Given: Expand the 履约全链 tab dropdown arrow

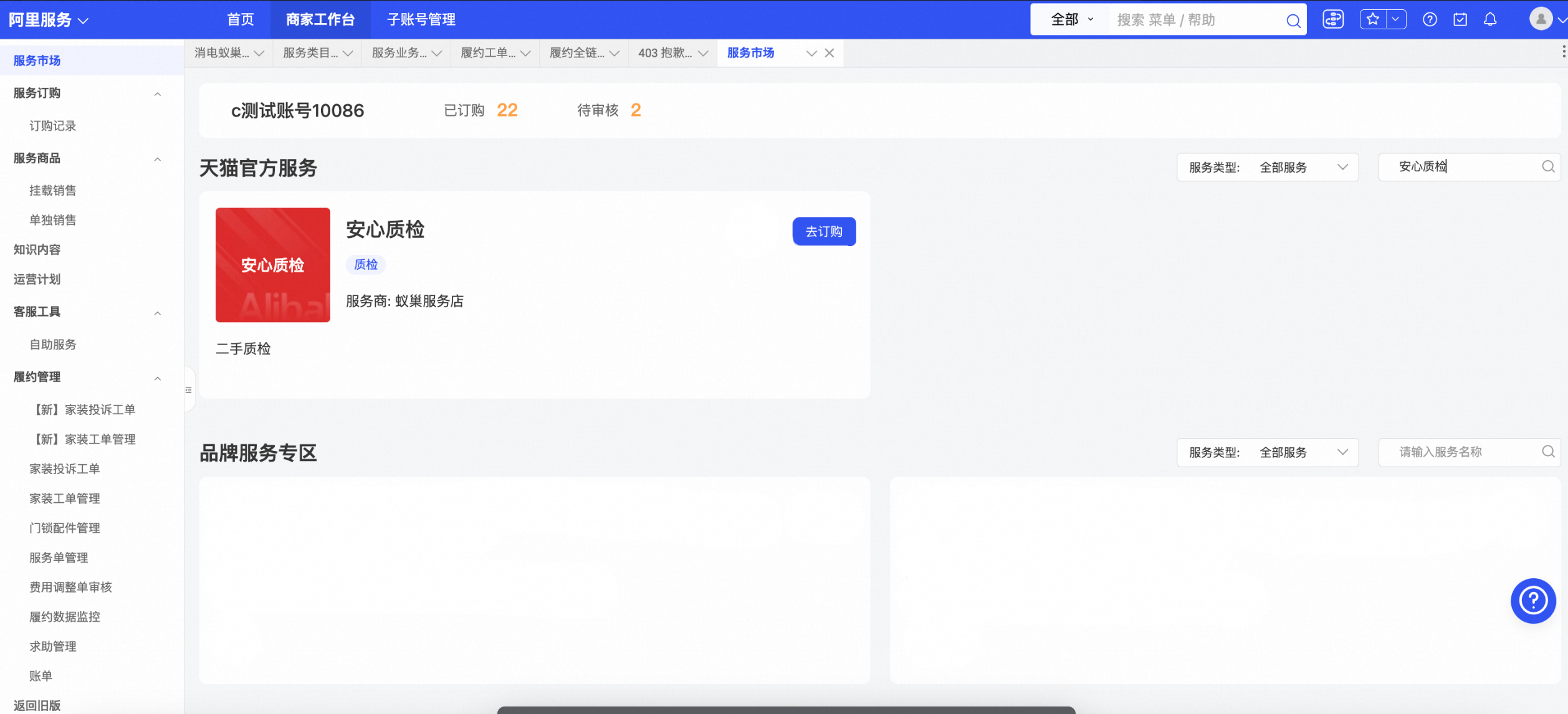Looking at the screenshot, I should (x=614, y=54).
